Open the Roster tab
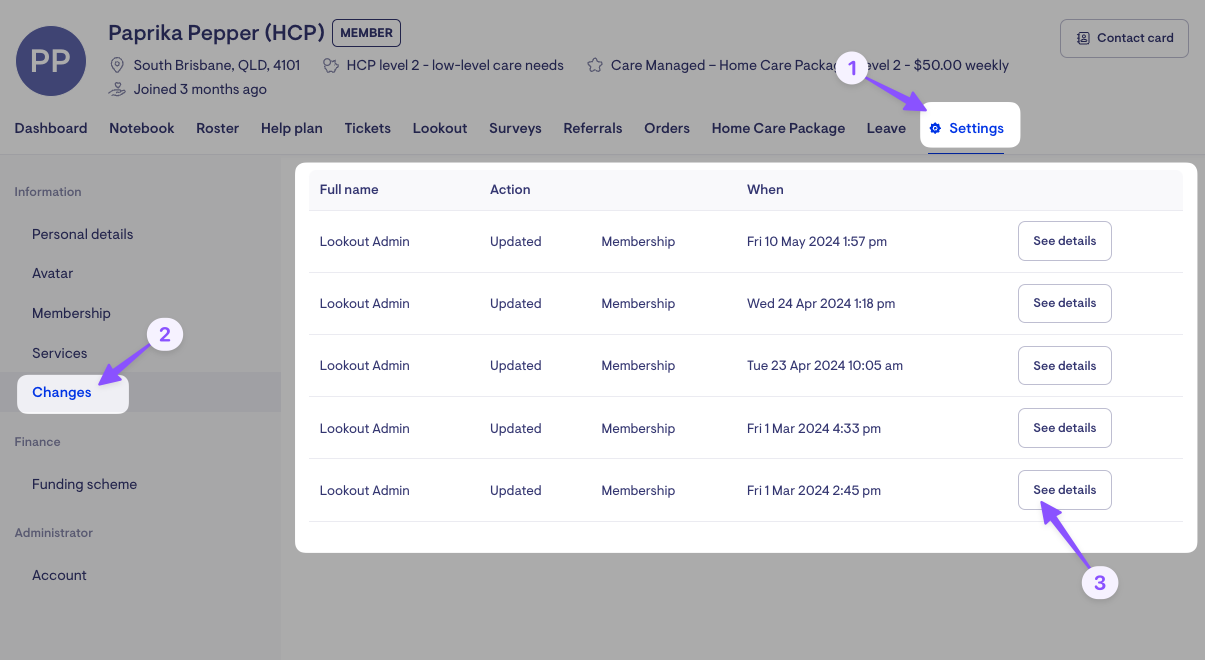1205x660 pixels. 217,128
